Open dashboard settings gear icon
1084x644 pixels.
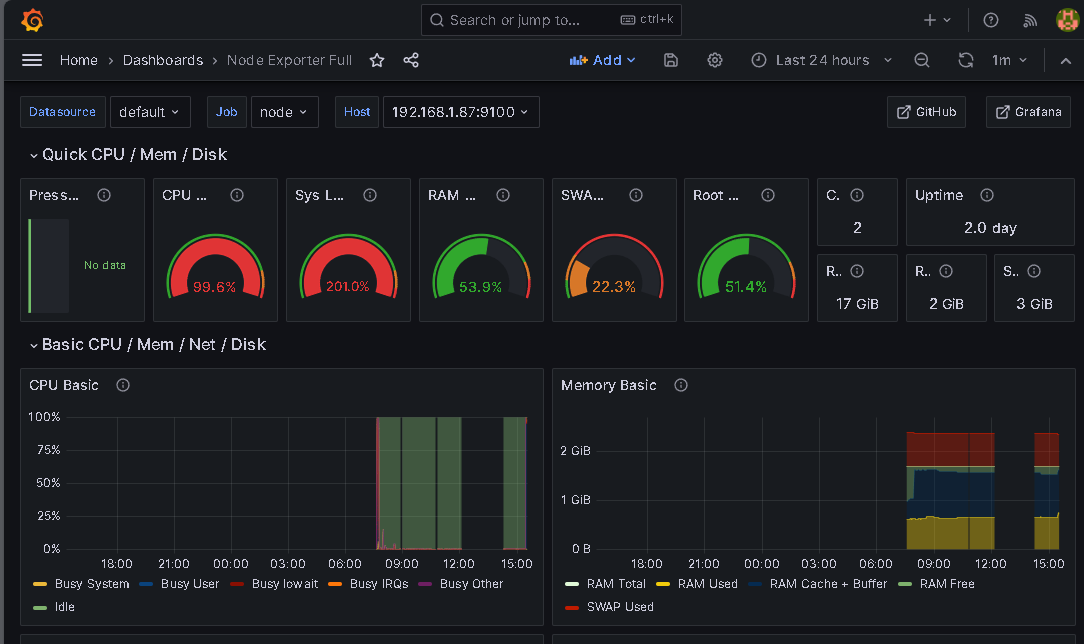(715, 60)
